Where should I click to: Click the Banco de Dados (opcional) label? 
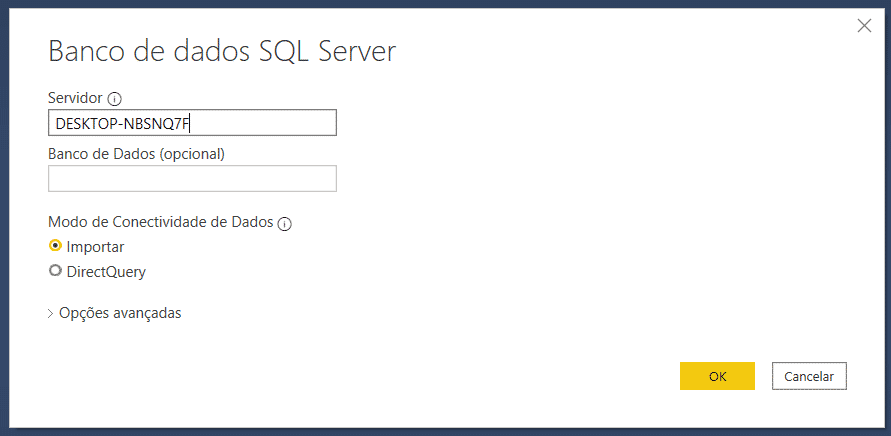[136, 154]
